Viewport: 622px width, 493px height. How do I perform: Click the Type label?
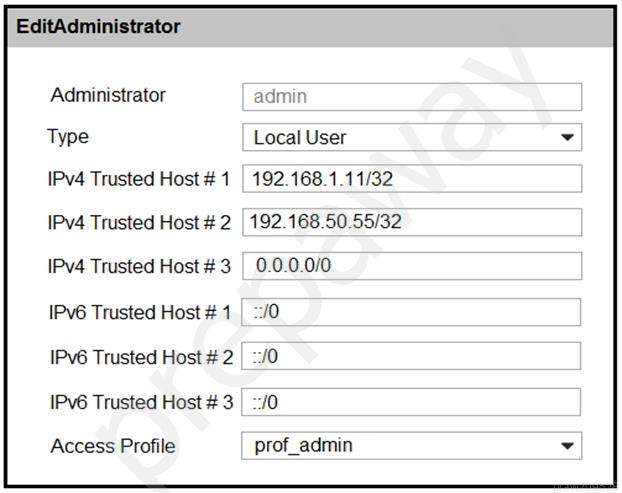click(x=68, y=137)
